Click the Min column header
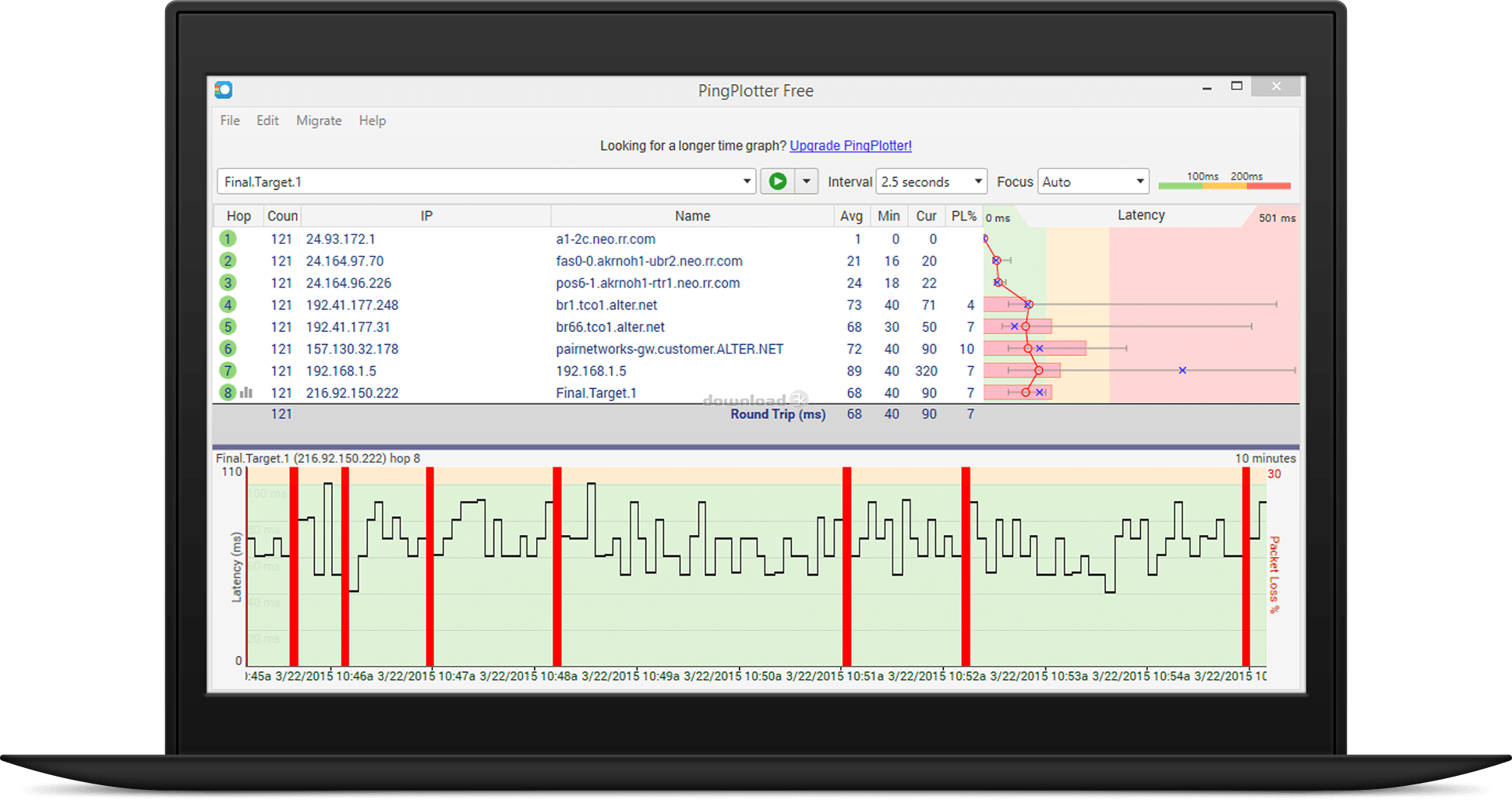The height and width of the screenshot is (800, 1512). pos(888,216)
